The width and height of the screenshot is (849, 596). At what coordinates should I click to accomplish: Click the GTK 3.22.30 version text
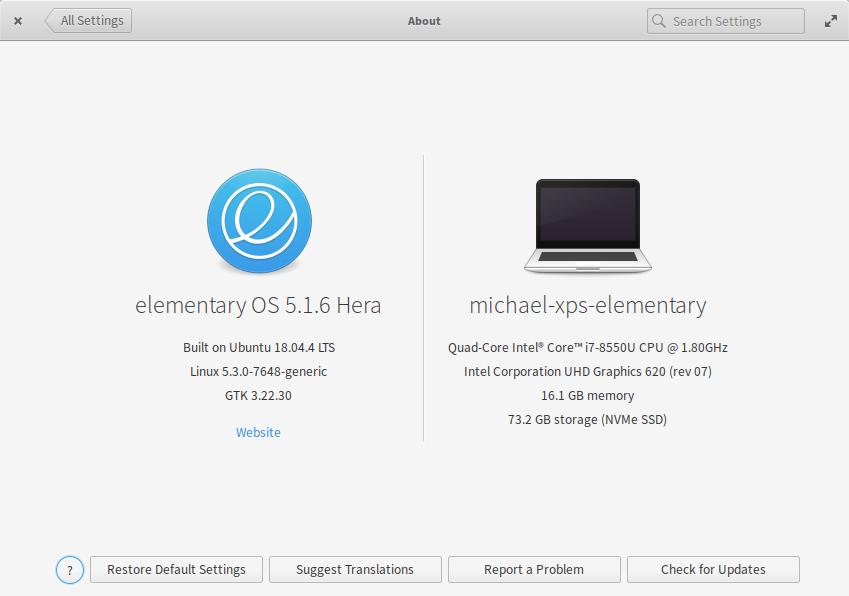tap(259, 395)
